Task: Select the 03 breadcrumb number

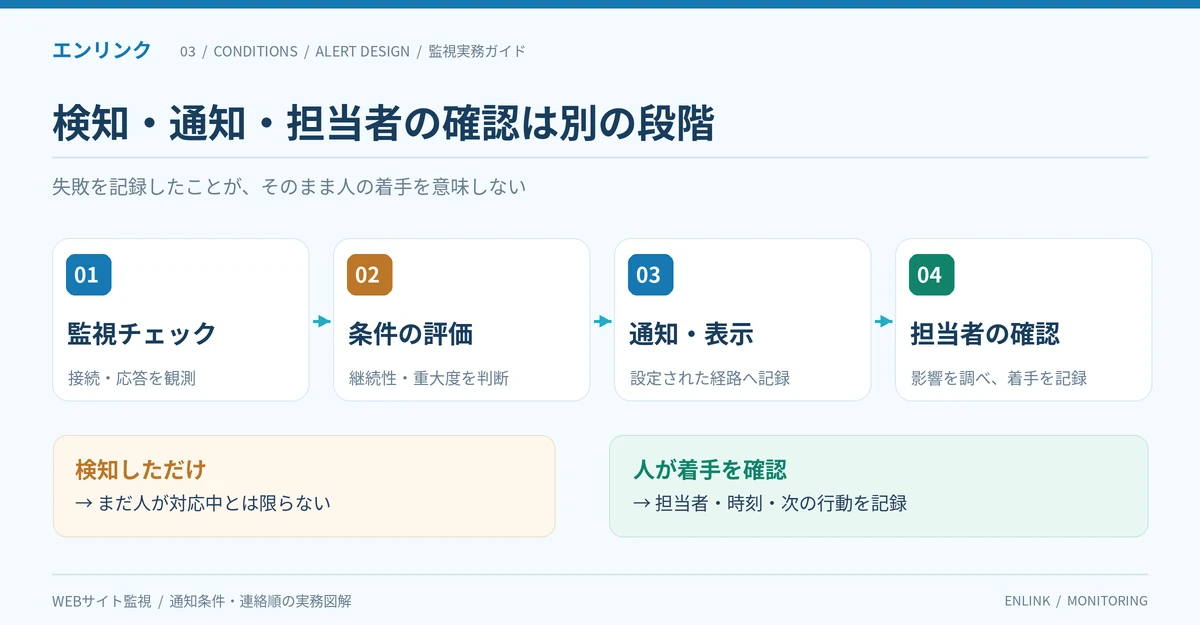Action: (x=188, y=51)
